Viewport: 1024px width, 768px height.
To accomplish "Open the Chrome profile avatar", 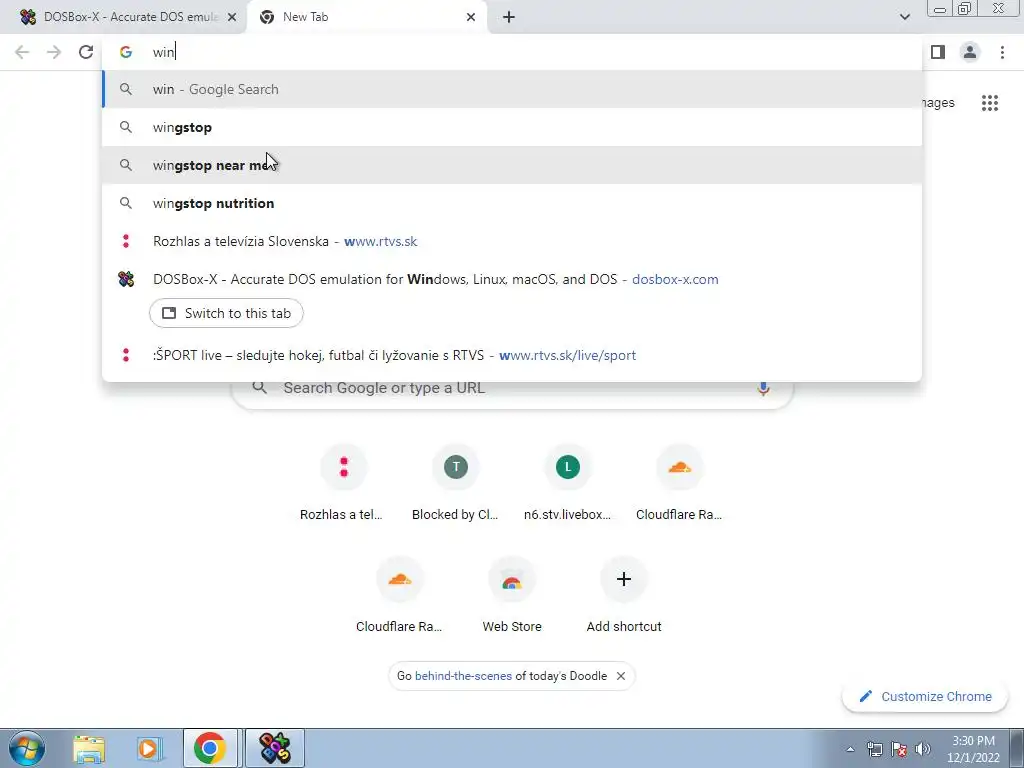I will click(x=970, y=52).
